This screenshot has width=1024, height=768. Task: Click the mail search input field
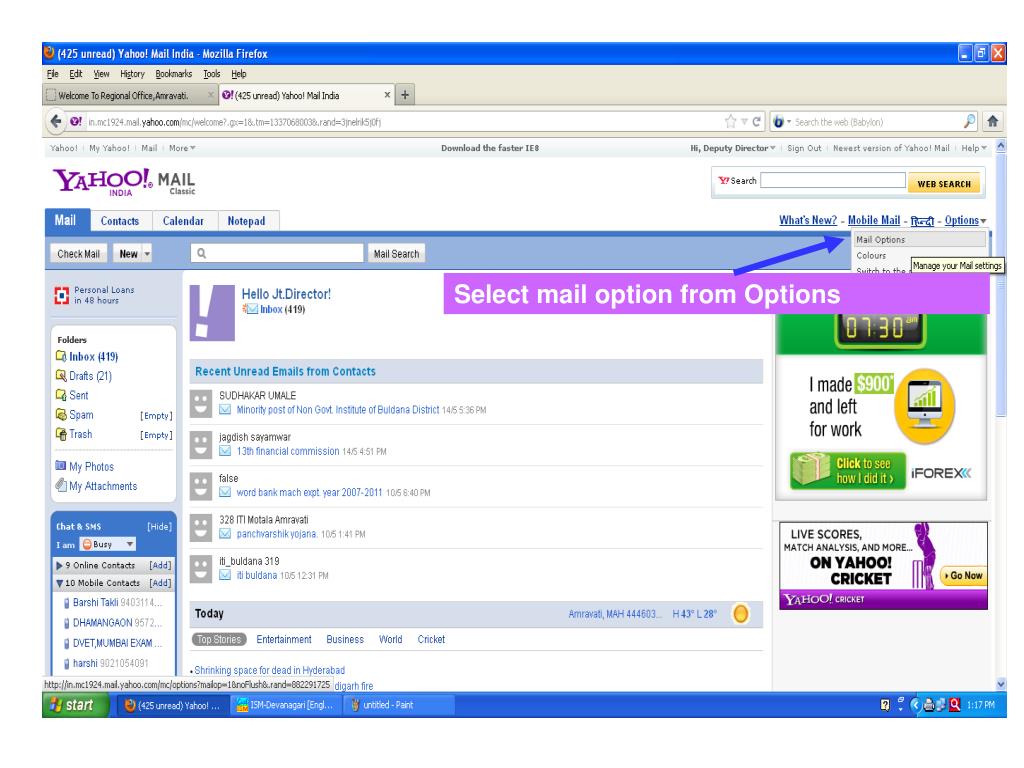pos(277,253)
